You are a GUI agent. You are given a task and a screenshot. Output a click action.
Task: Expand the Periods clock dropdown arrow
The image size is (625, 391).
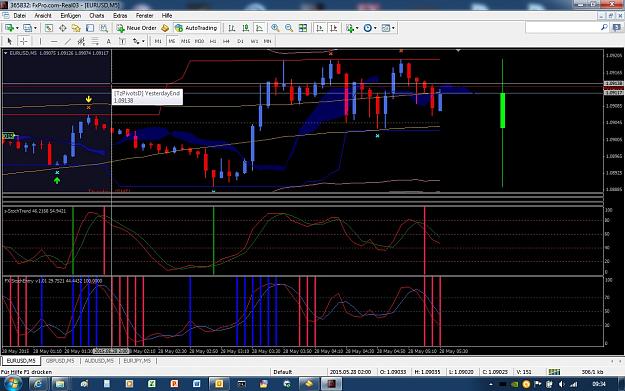tap(375, 28)
